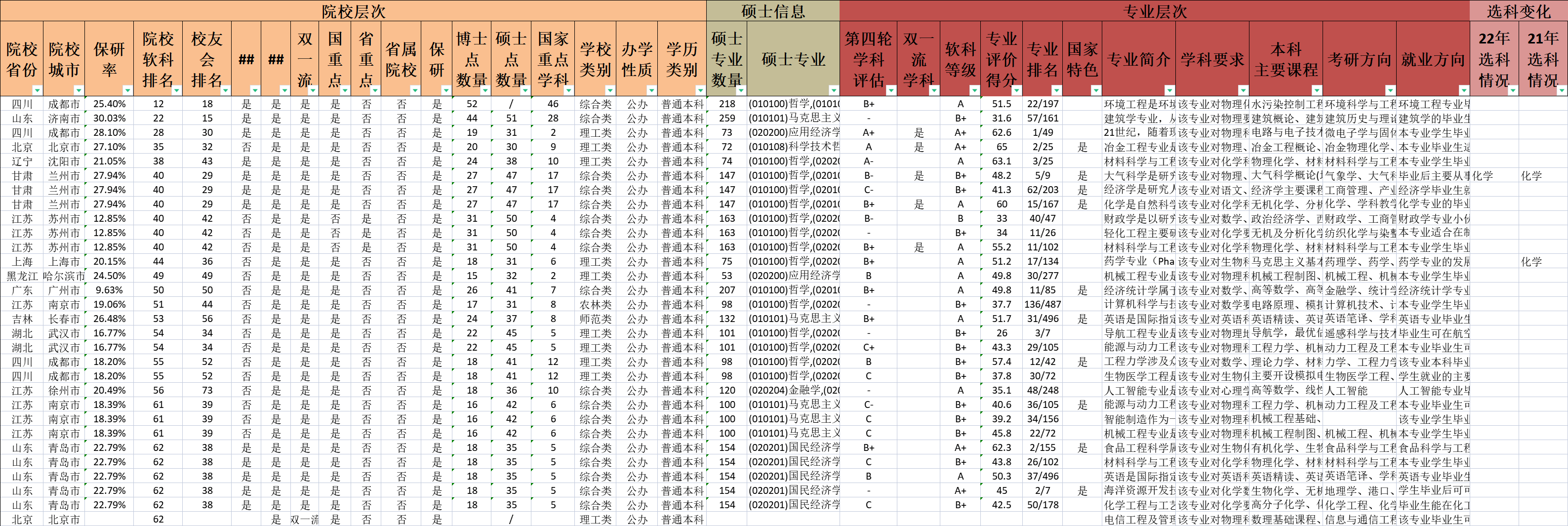Click the 沈阳市 city cell

click(x=64, y=162)
